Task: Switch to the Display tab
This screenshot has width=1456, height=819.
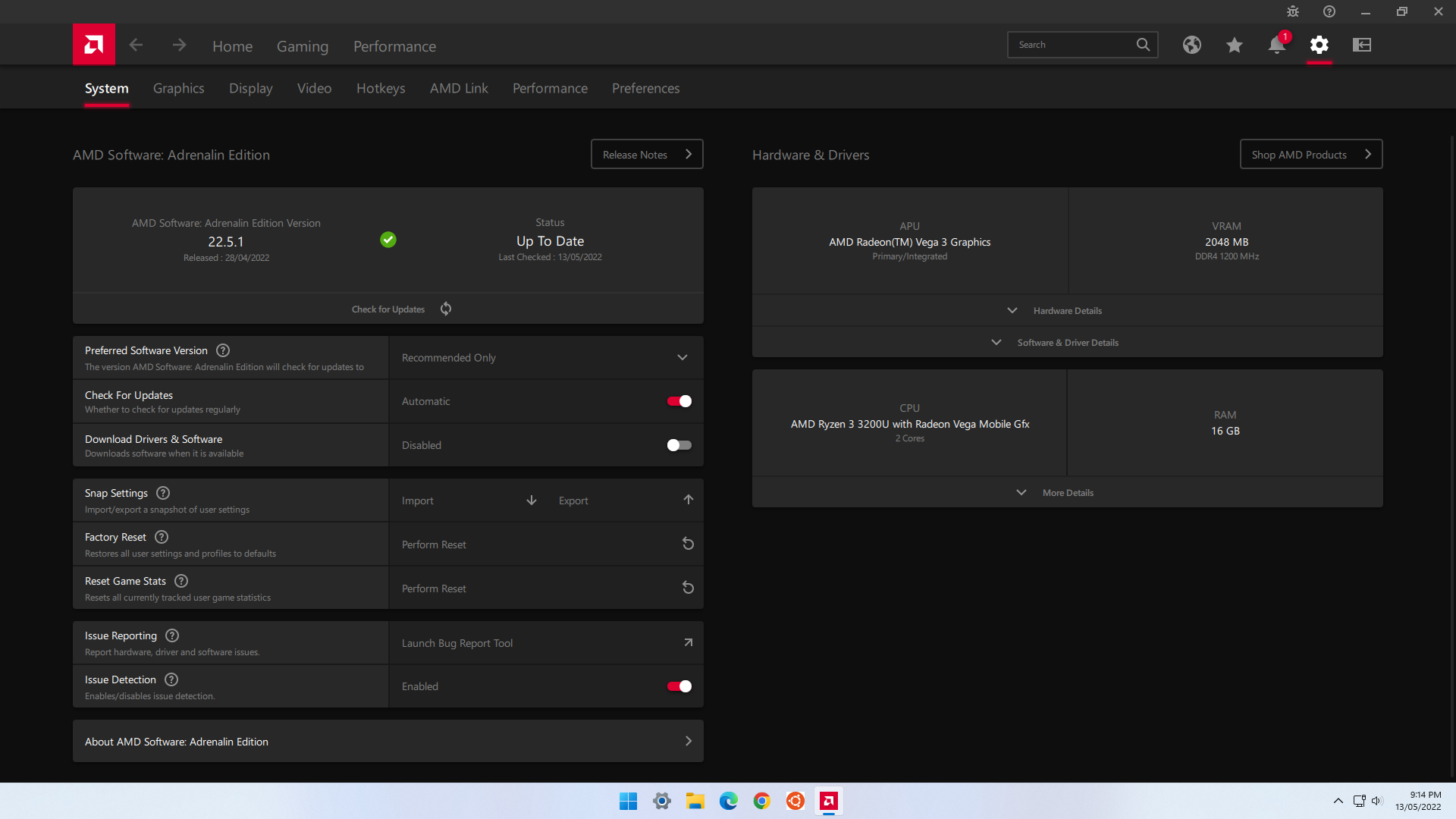Action: tap(251, 88)
